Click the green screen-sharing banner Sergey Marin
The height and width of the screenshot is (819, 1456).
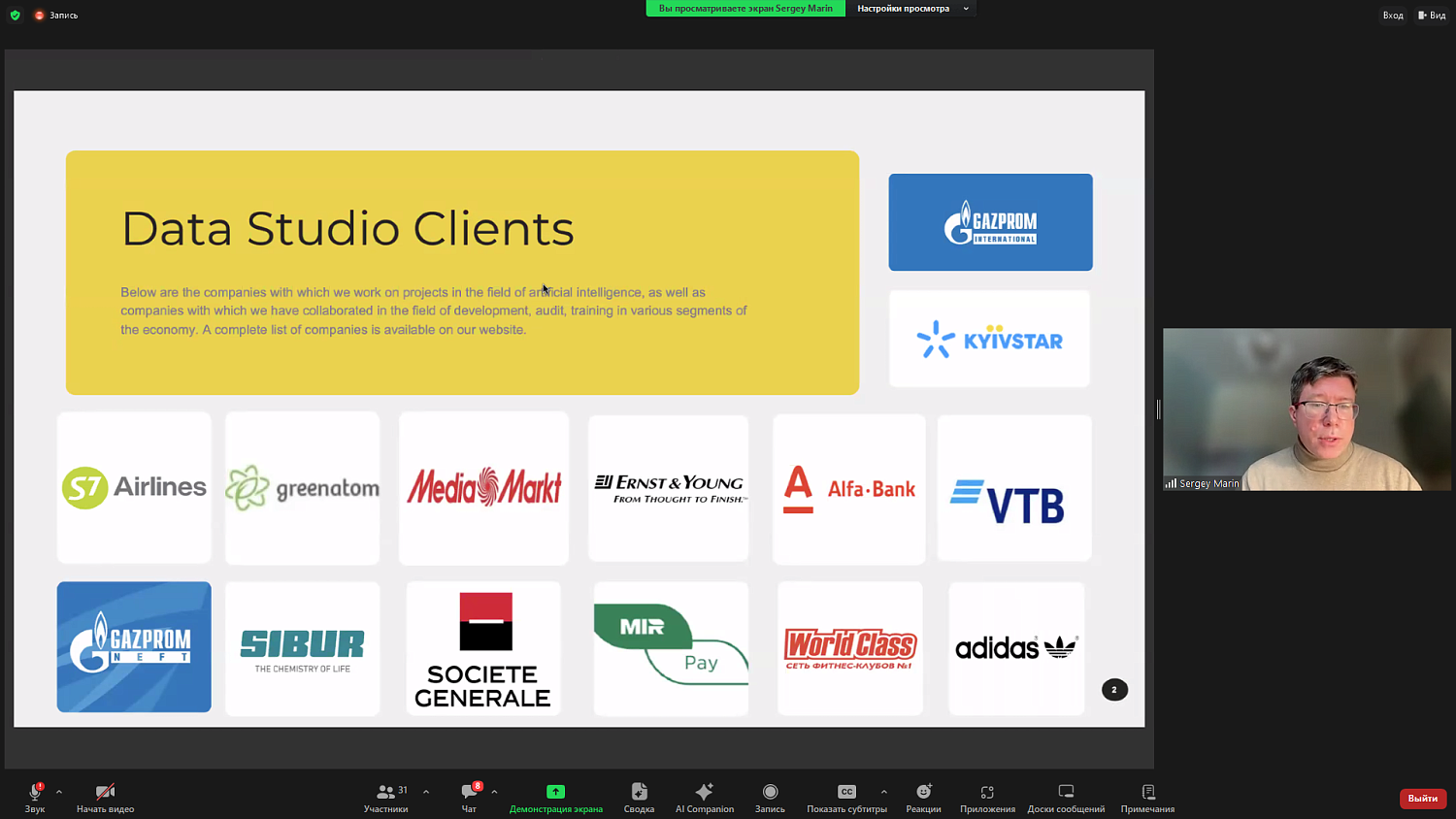(745, 9)
